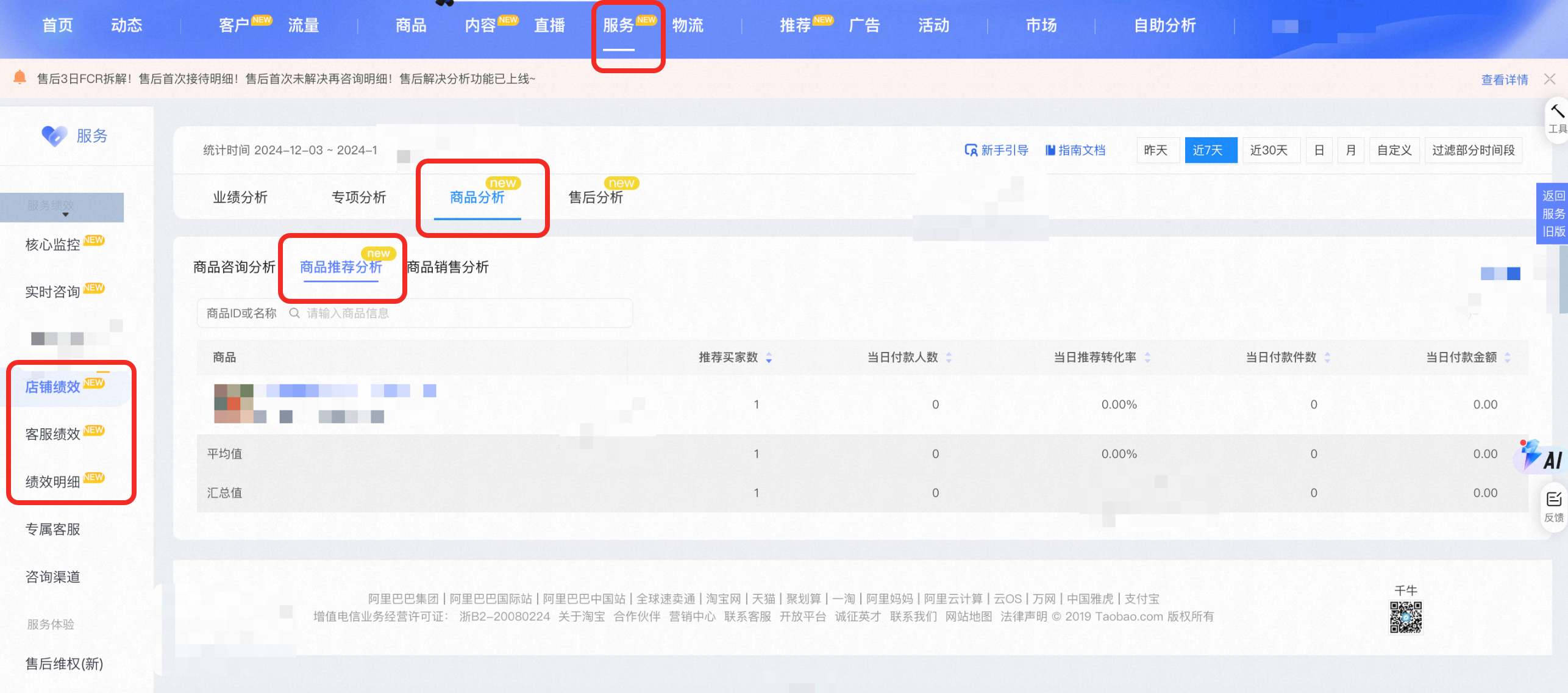Open 推荐 in top navigation
Viewport: 1568px width, 693px height.
(x=796, y=26)
